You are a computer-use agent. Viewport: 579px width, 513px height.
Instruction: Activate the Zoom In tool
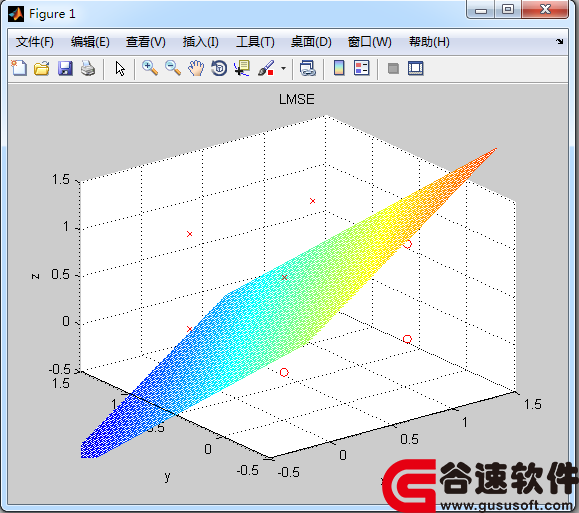click(150, 68)
